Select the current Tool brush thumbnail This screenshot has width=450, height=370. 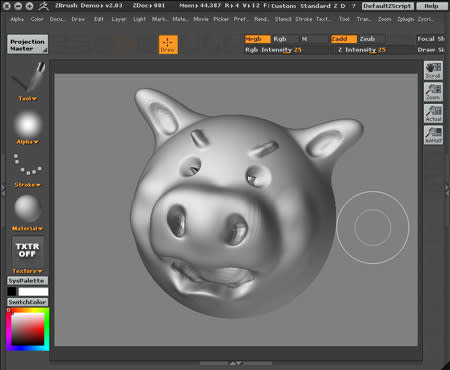click(28, 77)
